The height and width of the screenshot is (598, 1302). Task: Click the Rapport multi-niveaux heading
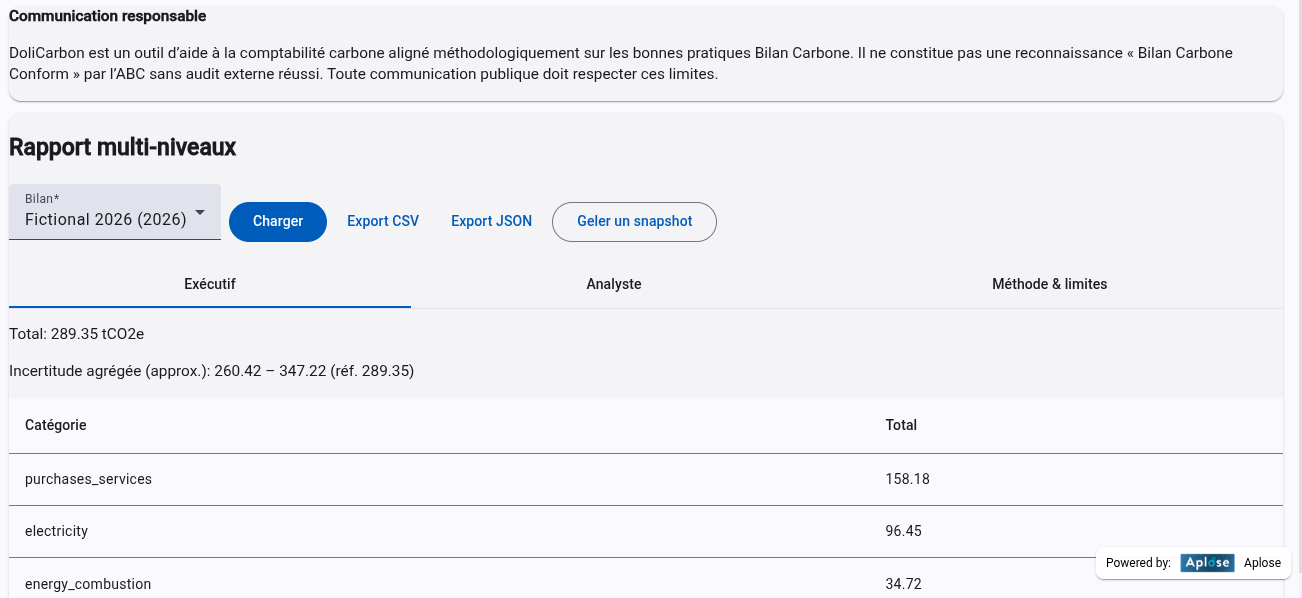tap(122, 147)
